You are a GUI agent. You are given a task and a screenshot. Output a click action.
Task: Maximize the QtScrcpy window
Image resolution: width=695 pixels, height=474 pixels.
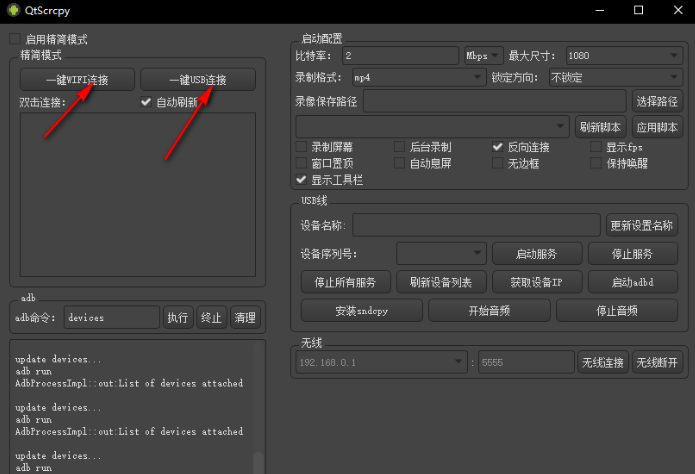(638, 10)
